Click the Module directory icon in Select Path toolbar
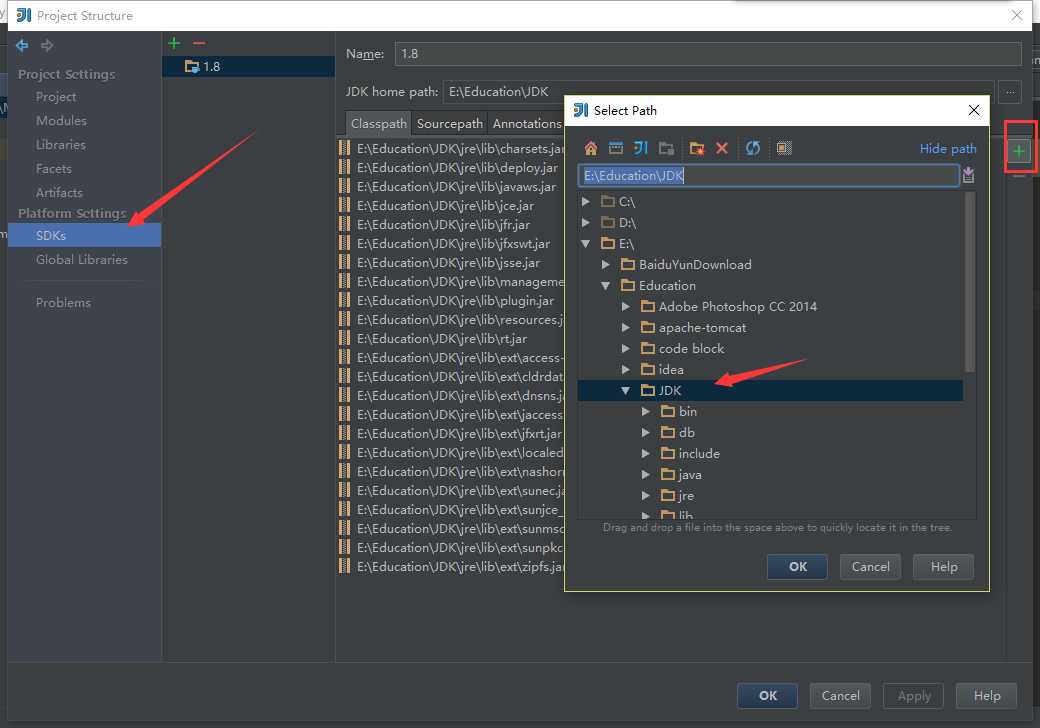The height and width of the screenshot is (728, 1040). tap(667, 149)
